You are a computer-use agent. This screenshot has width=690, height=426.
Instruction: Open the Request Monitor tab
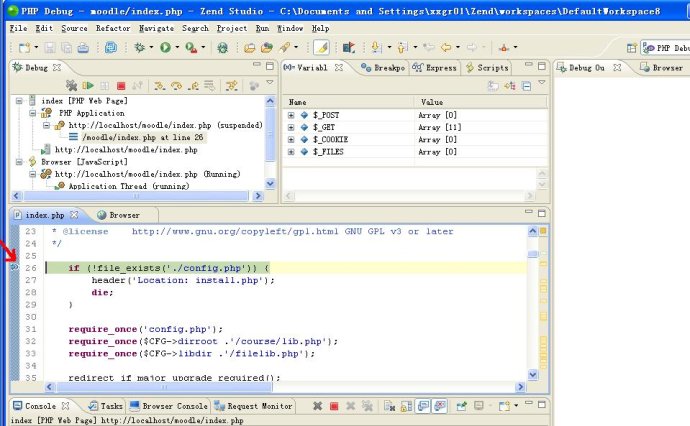tap(253, 406)
